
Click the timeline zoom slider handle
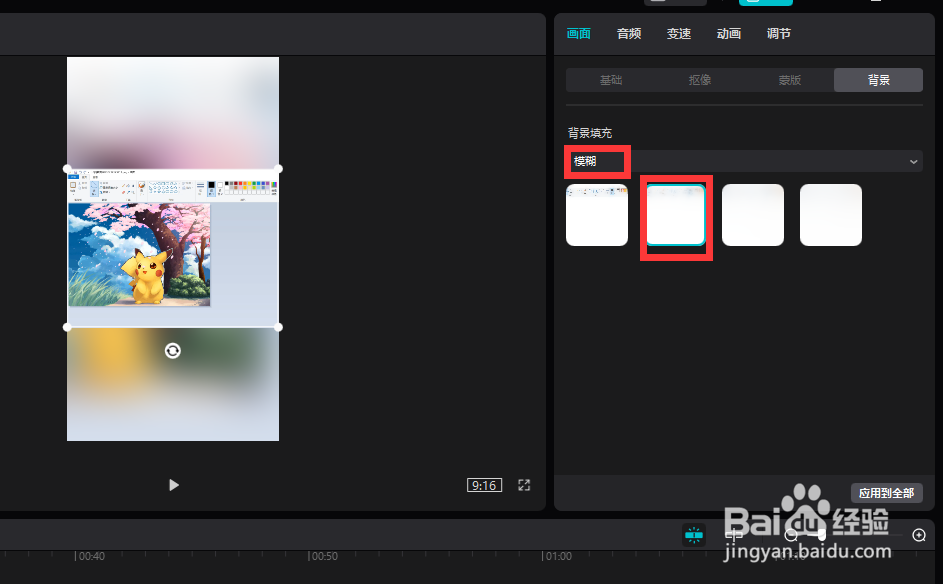[822, 535]
